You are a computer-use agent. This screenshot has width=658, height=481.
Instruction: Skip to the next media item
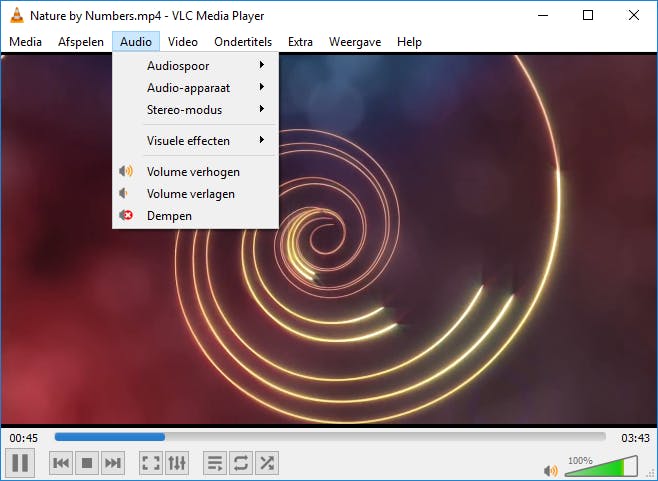[x=113, y=463]
